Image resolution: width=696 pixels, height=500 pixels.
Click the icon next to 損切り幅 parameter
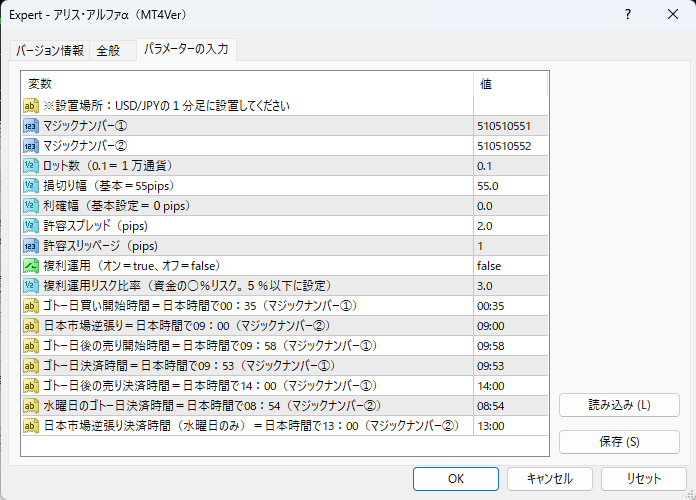click(x=31, y=186)
